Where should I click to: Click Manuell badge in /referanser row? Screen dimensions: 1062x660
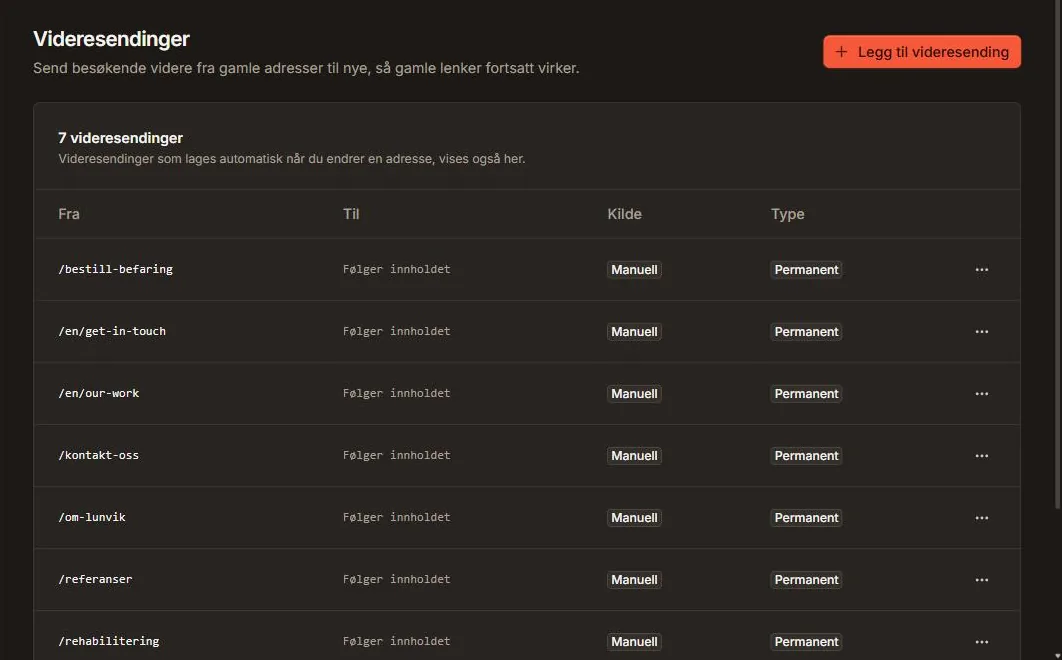(x=634, y=579)
